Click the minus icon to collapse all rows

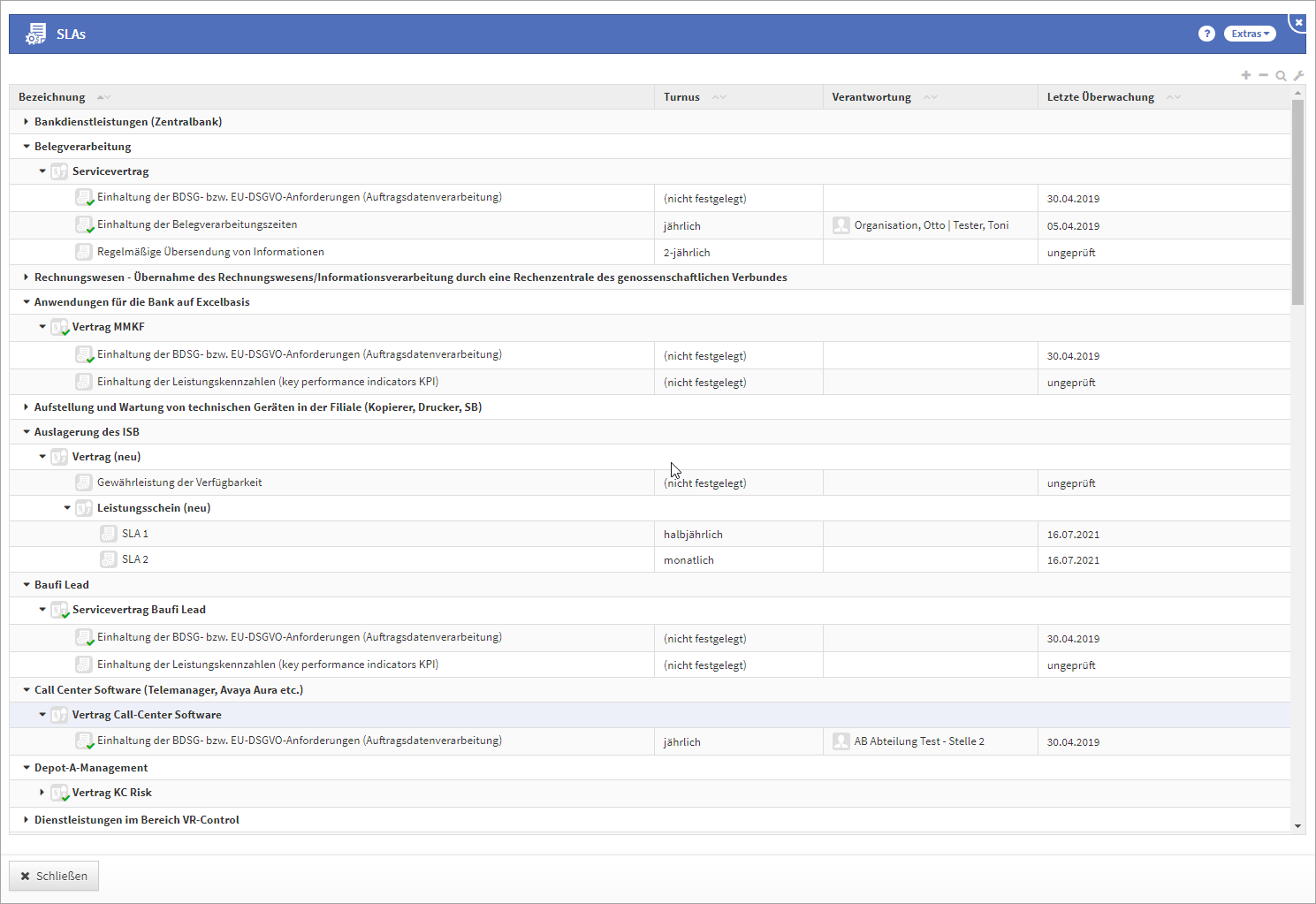pyautogui.click(x=1263, y=75)
